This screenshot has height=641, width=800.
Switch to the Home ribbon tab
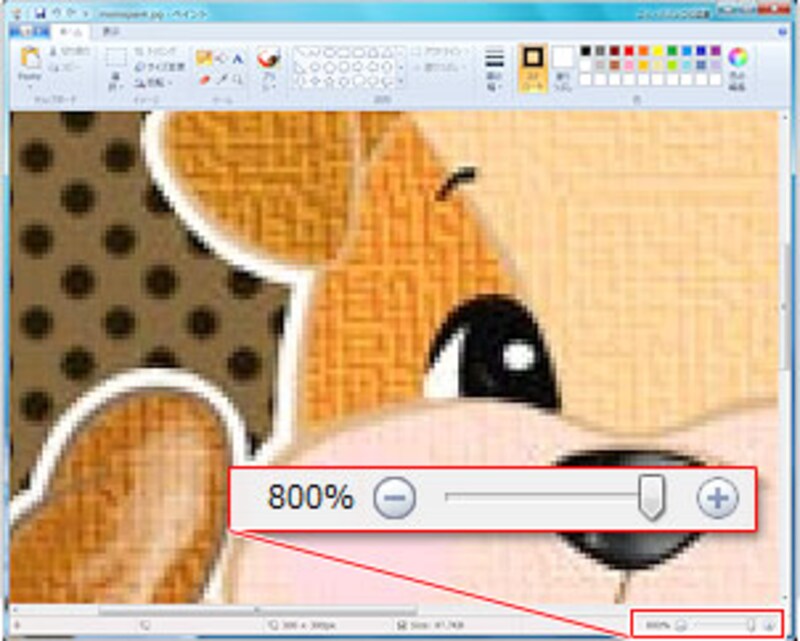tap(71, 32)
